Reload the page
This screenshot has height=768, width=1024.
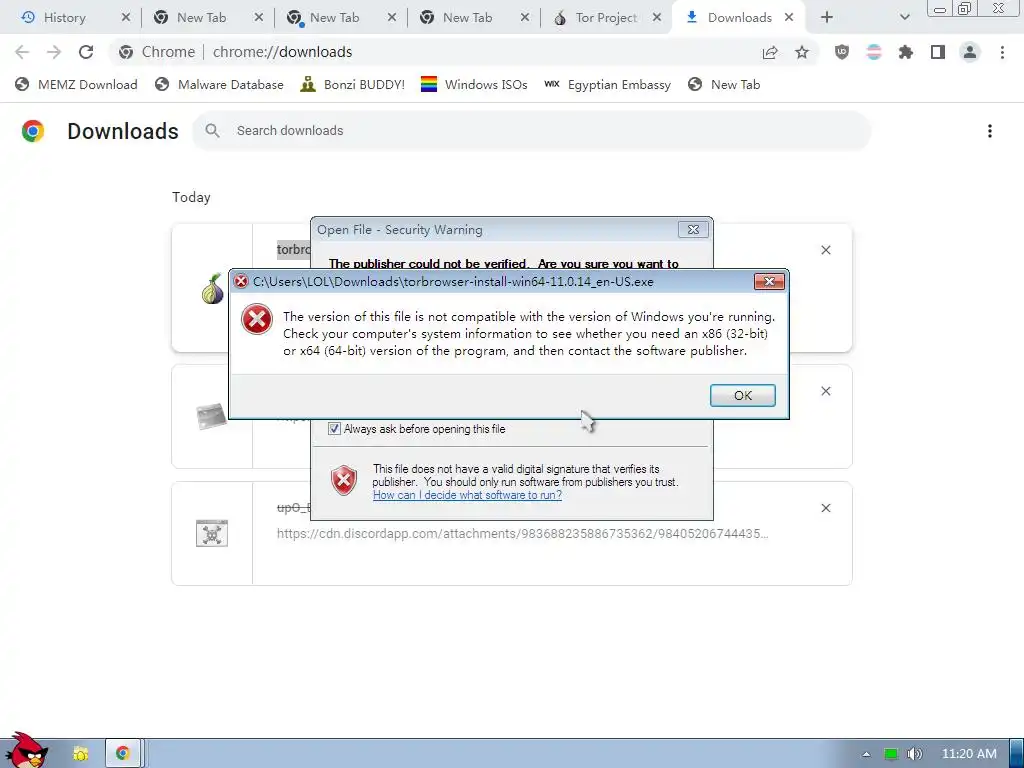(86, 52)
